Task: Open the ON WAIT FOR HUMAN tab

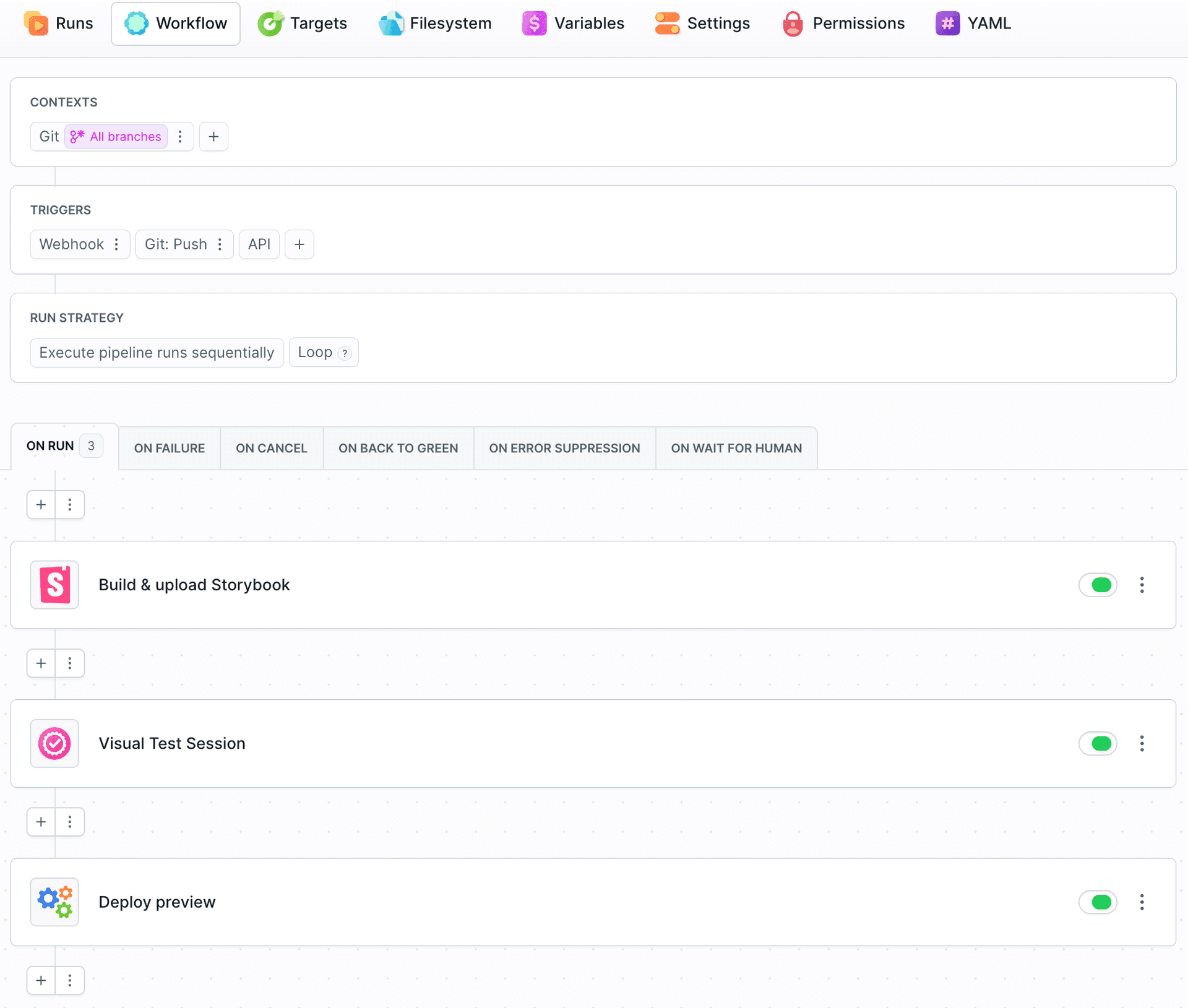Action: tap(736, 448)
